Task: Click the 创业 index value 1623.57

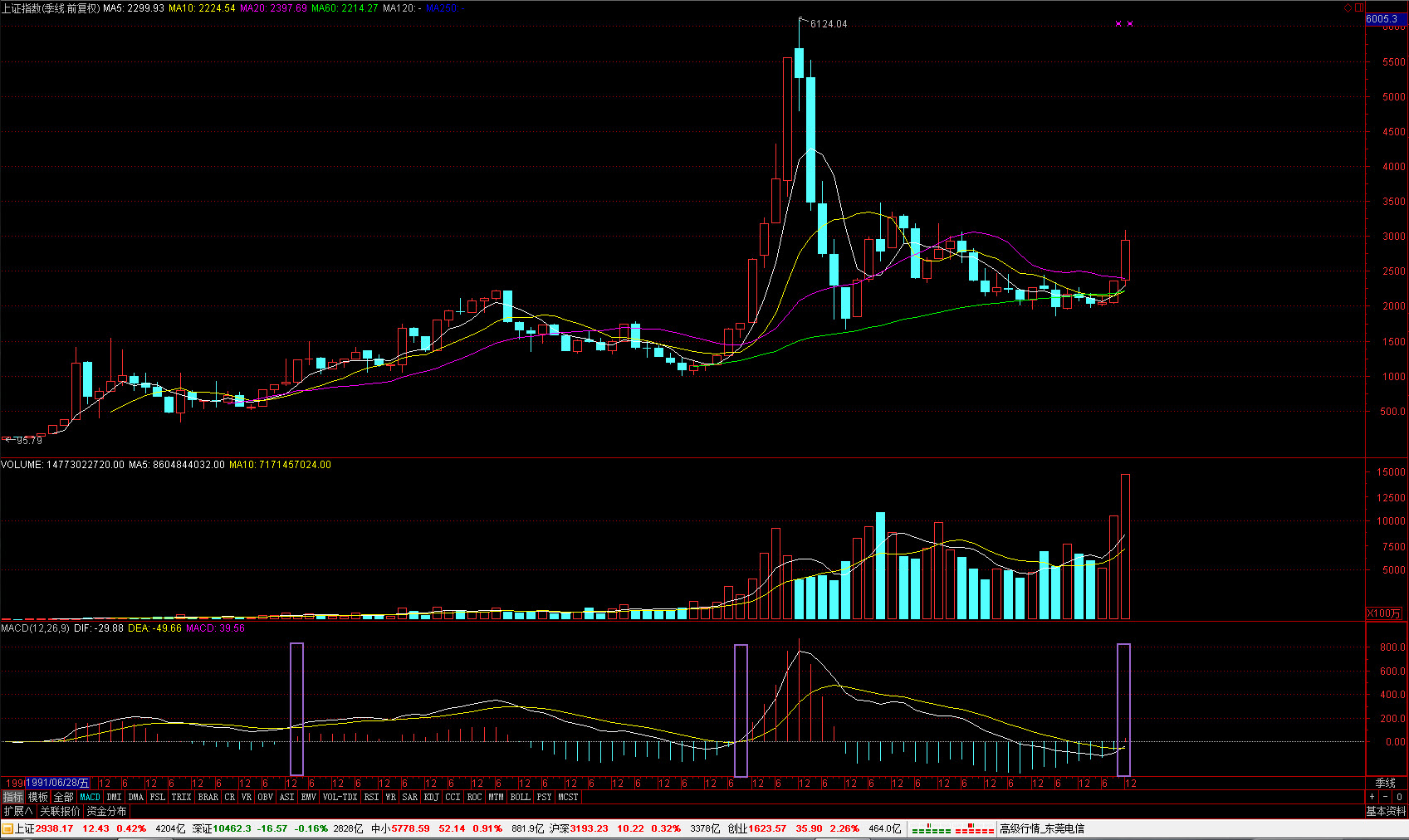Action: 767,828
